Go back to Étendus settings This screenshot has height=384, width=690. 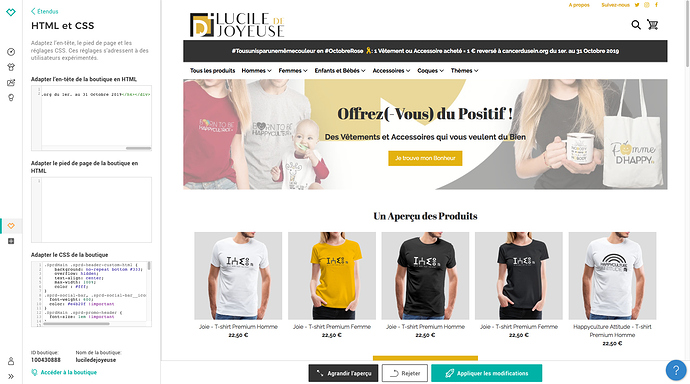click(44, 11)
